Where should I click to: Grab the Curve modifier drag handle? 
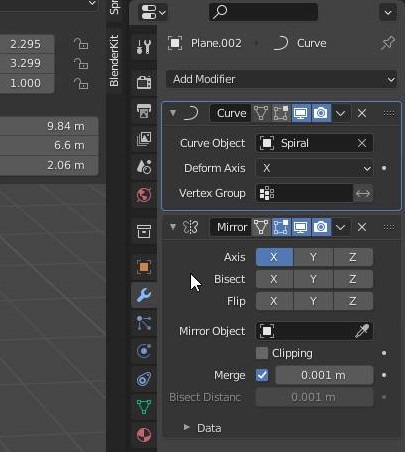point(389,114)
